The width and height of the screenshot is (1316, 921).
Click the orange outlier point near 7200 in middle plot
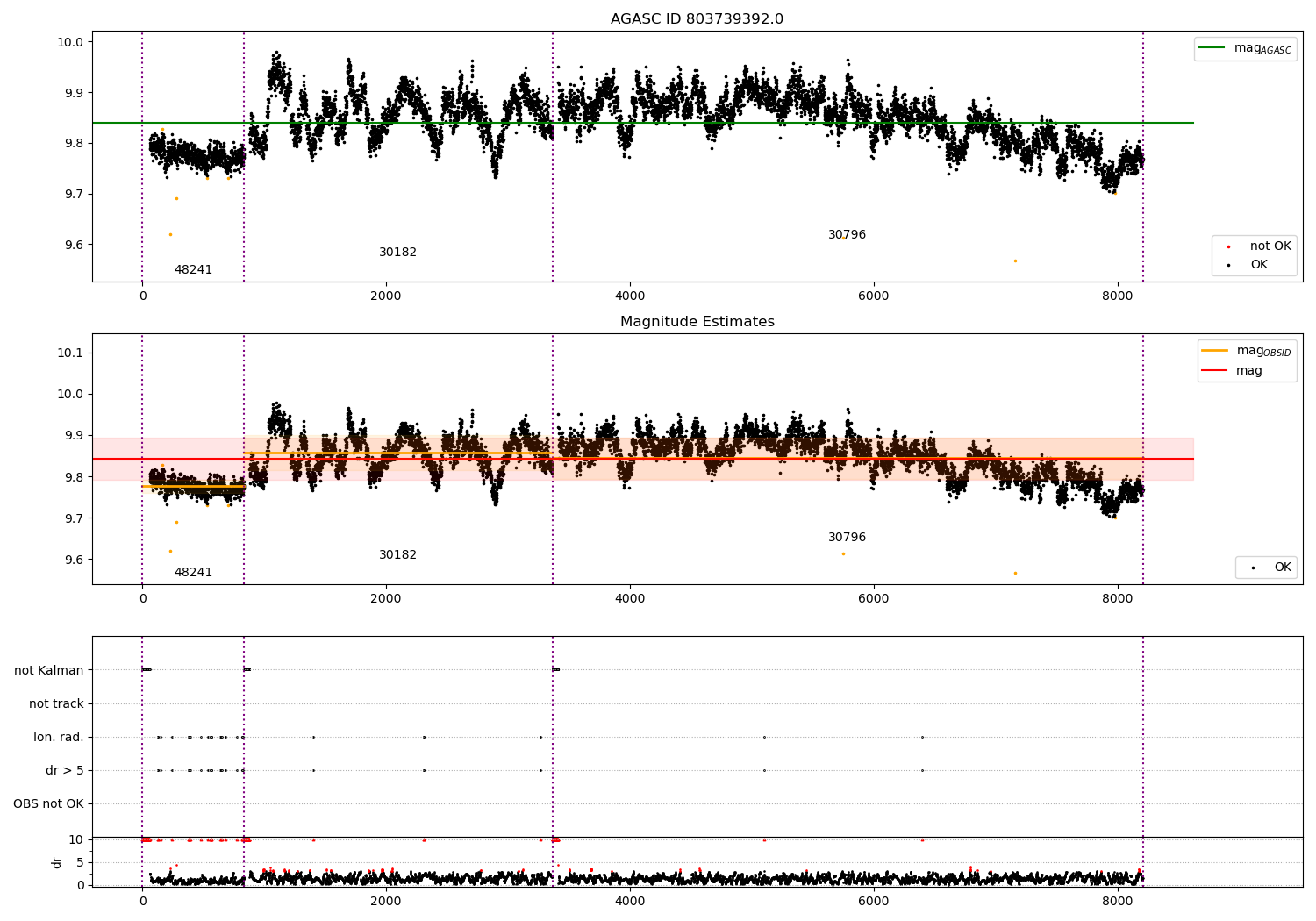click(1015, 573)
